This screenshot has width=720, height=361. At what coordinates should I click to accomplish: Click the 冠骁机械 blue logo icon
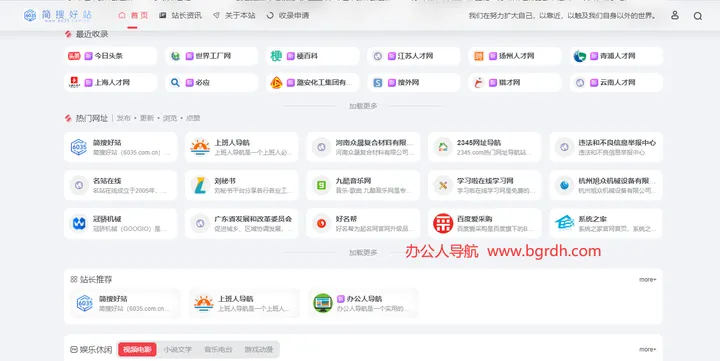(x=79, y=223)
